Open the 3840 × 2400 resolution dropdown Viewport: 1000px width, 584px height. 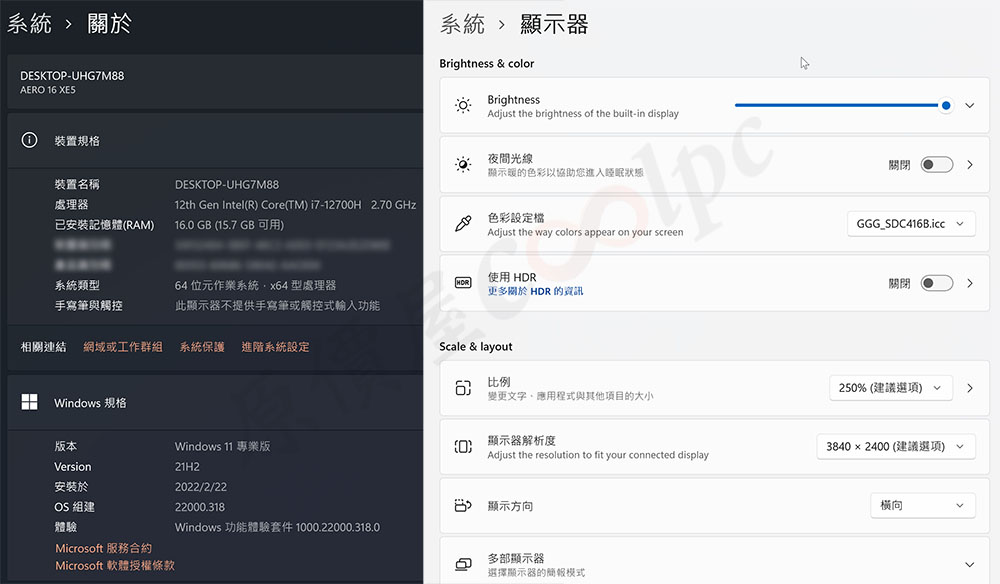point(895,447)
